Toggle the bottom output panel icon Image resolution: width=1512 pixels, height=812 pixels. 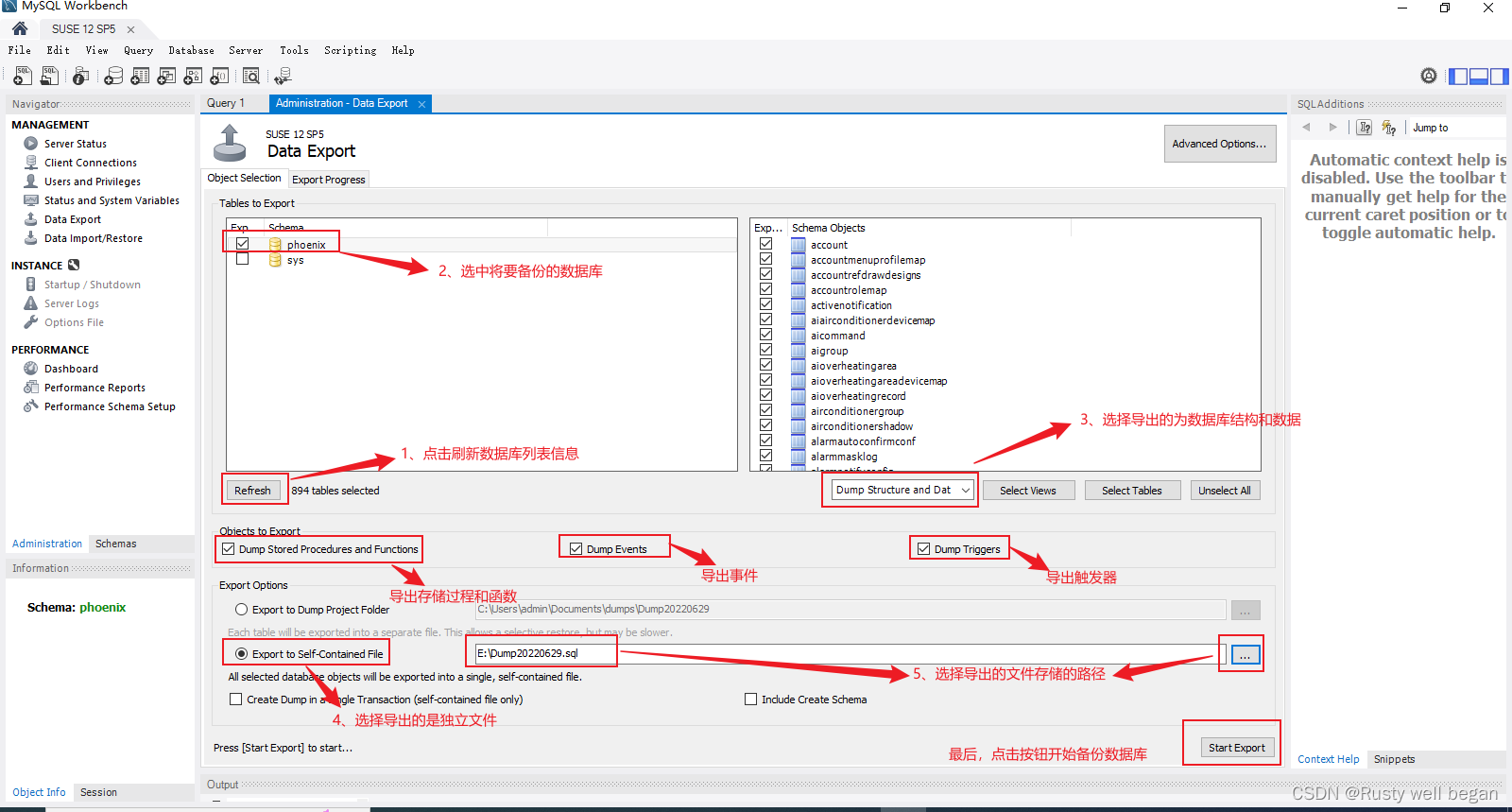(x=1479, y=77)
